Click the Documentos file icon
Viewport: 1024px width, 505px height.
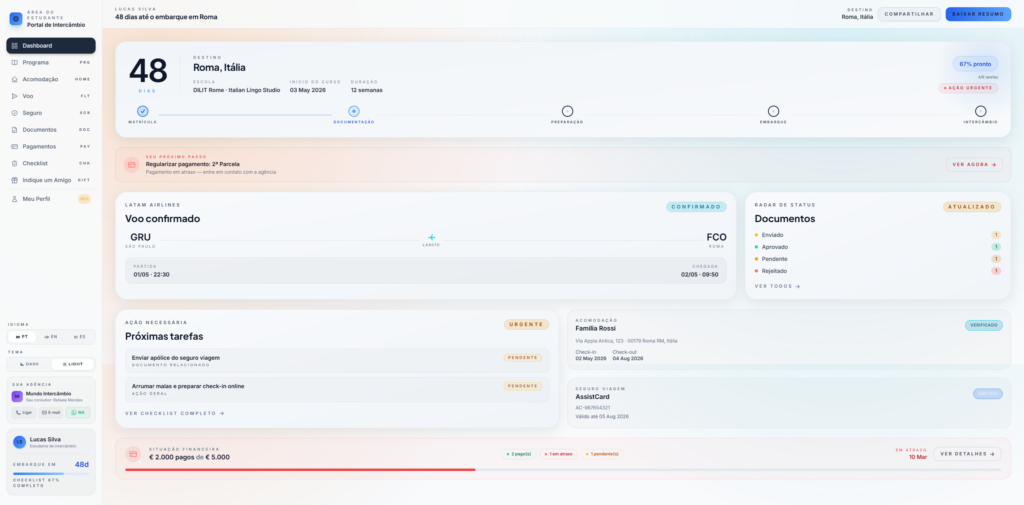[14, 129]
